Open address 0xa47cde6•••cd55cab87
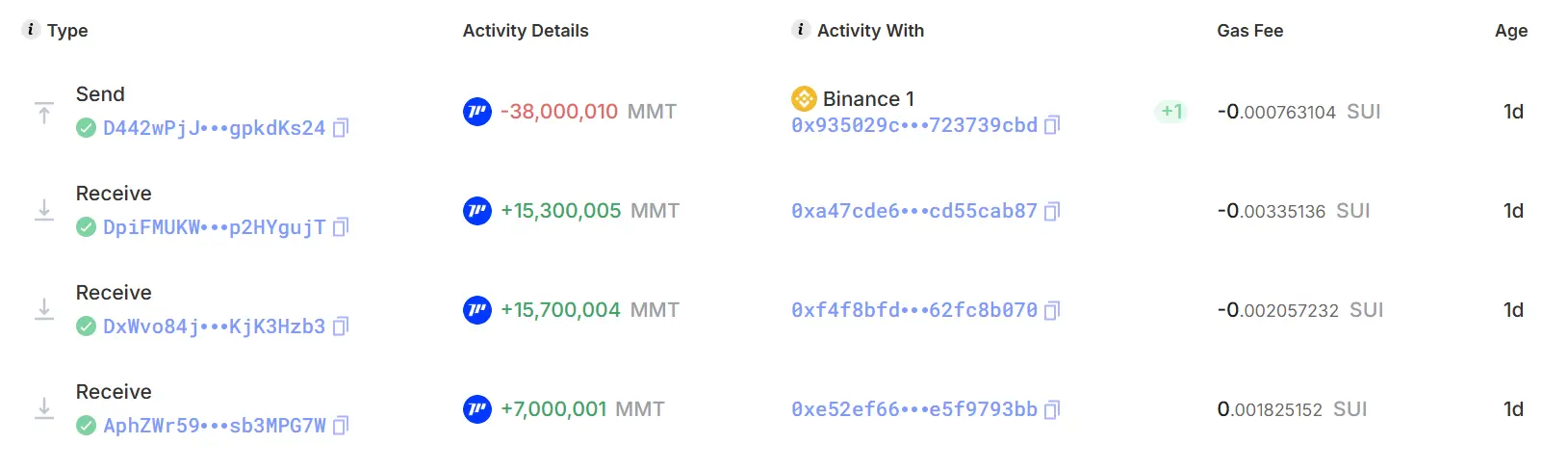 tap(913, 211)
